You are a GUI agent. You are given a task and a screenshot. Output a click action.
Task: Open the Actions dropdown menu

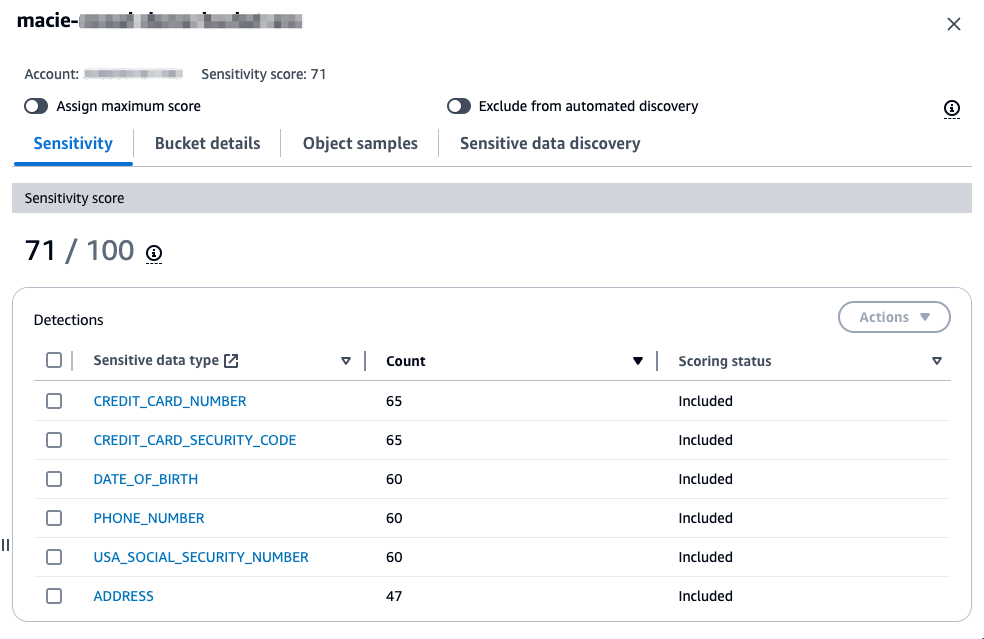pos(894,317)
